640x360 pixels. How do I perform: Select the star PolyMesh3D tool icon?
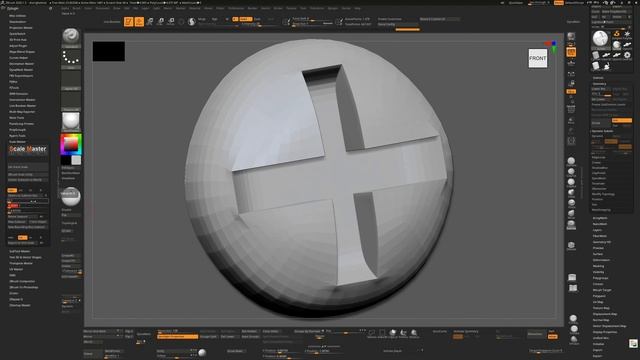click(627, 35)
